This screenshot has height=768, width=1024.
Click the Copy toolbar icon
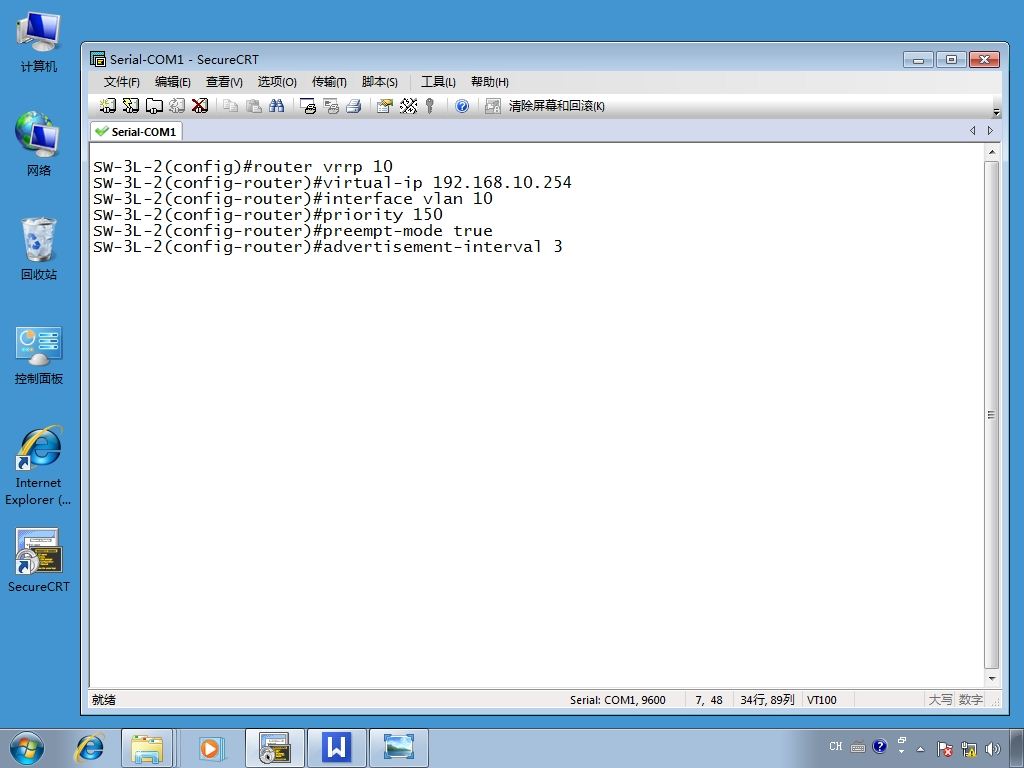pyautogui.click(x=231, y=106)
